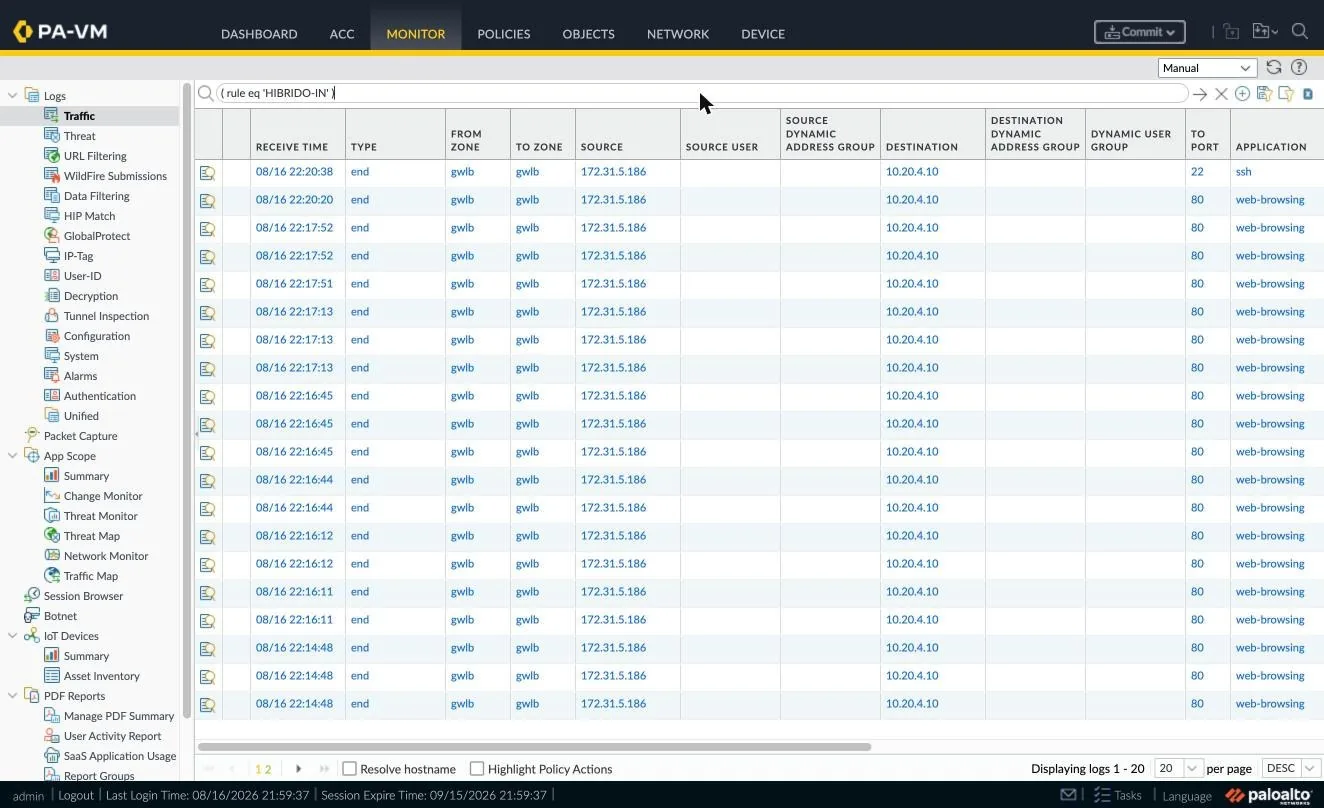
Task: Open Tasks in the status bar
Action: point(1117,795)
